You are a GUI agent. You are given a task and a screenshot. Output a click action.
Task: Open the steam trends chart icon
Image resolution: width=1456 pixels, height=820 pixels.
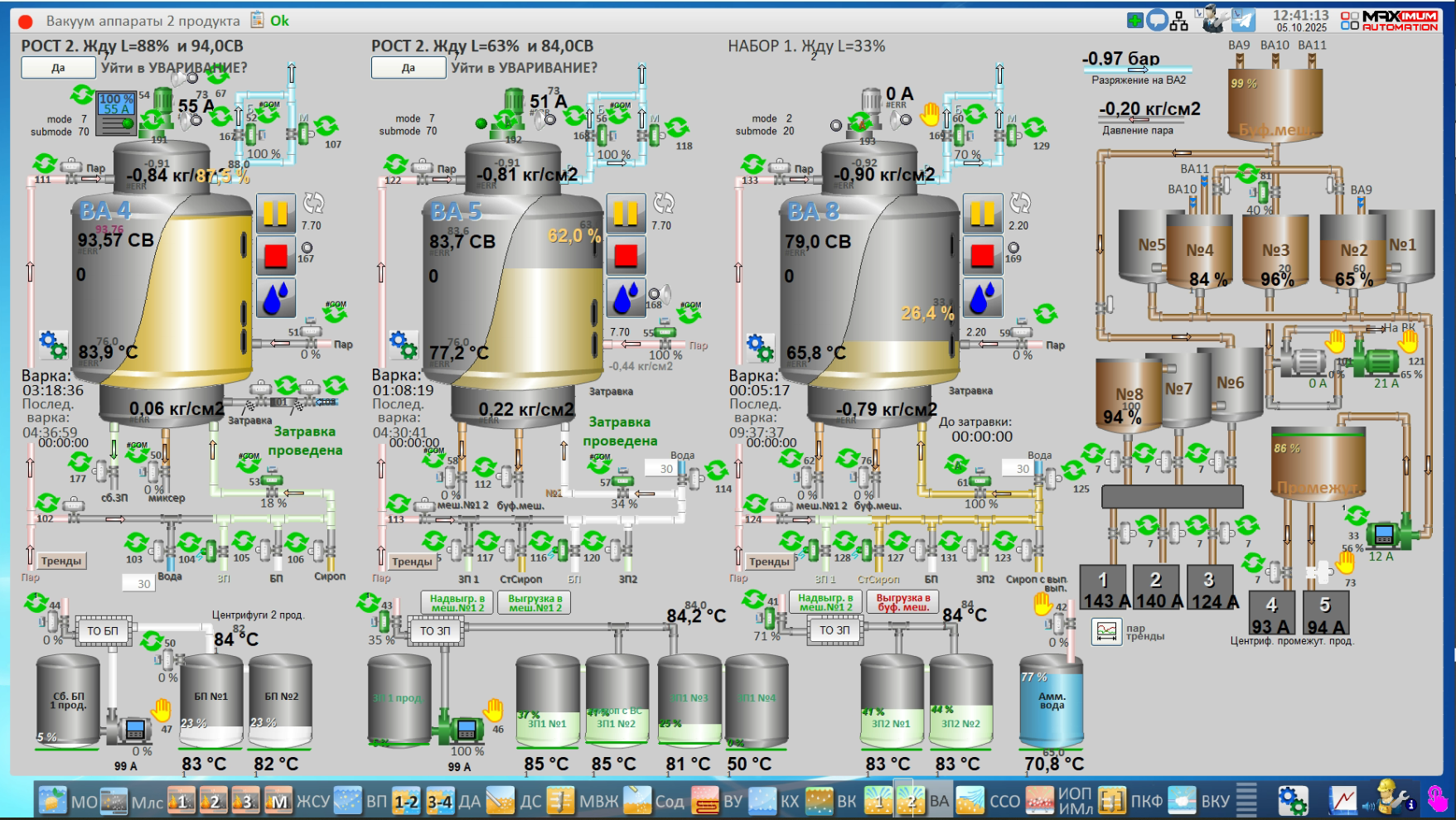pos(1106,632)
